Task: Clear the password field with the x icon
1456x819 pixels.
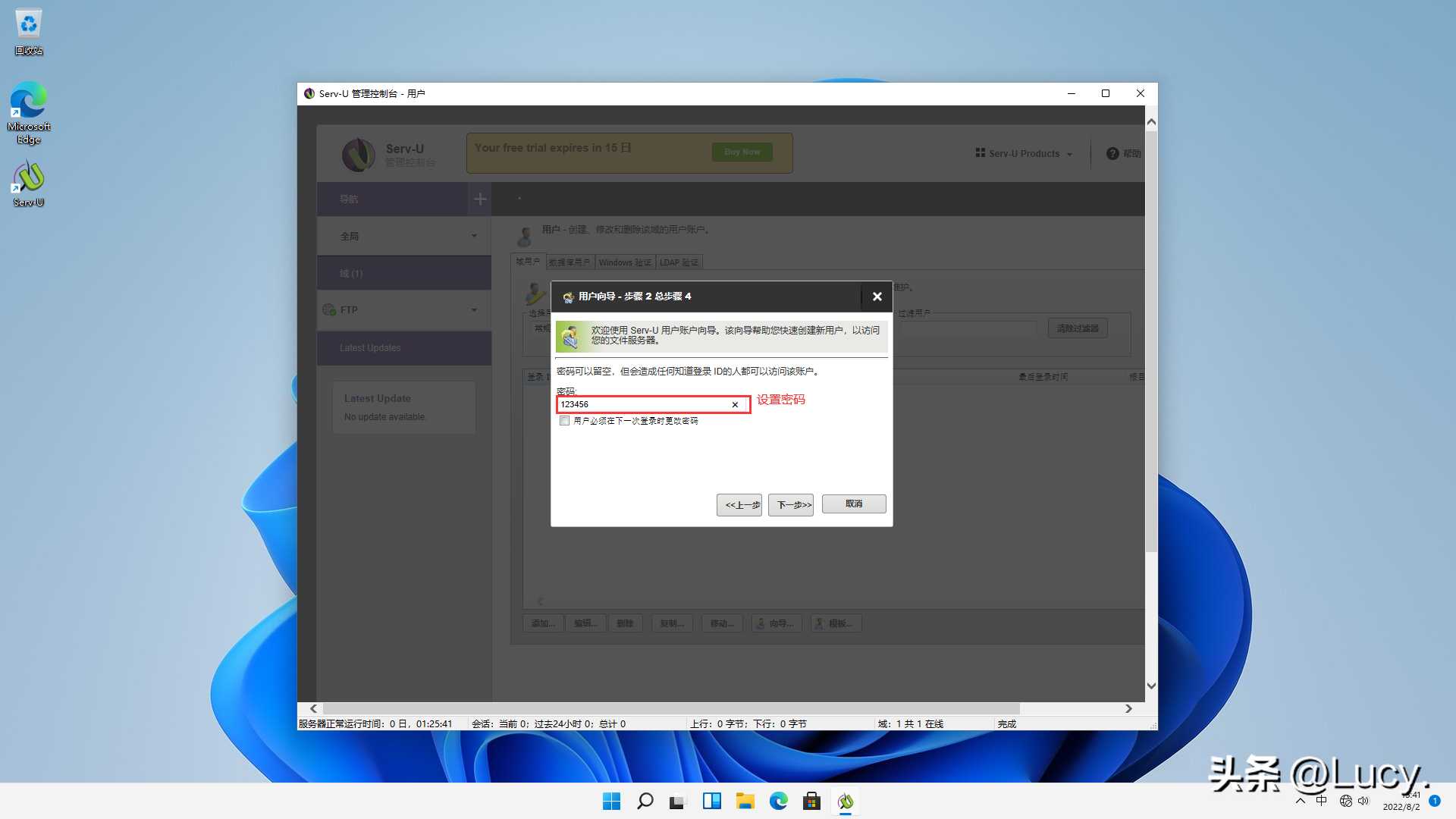Action: (x=735, y=405)
